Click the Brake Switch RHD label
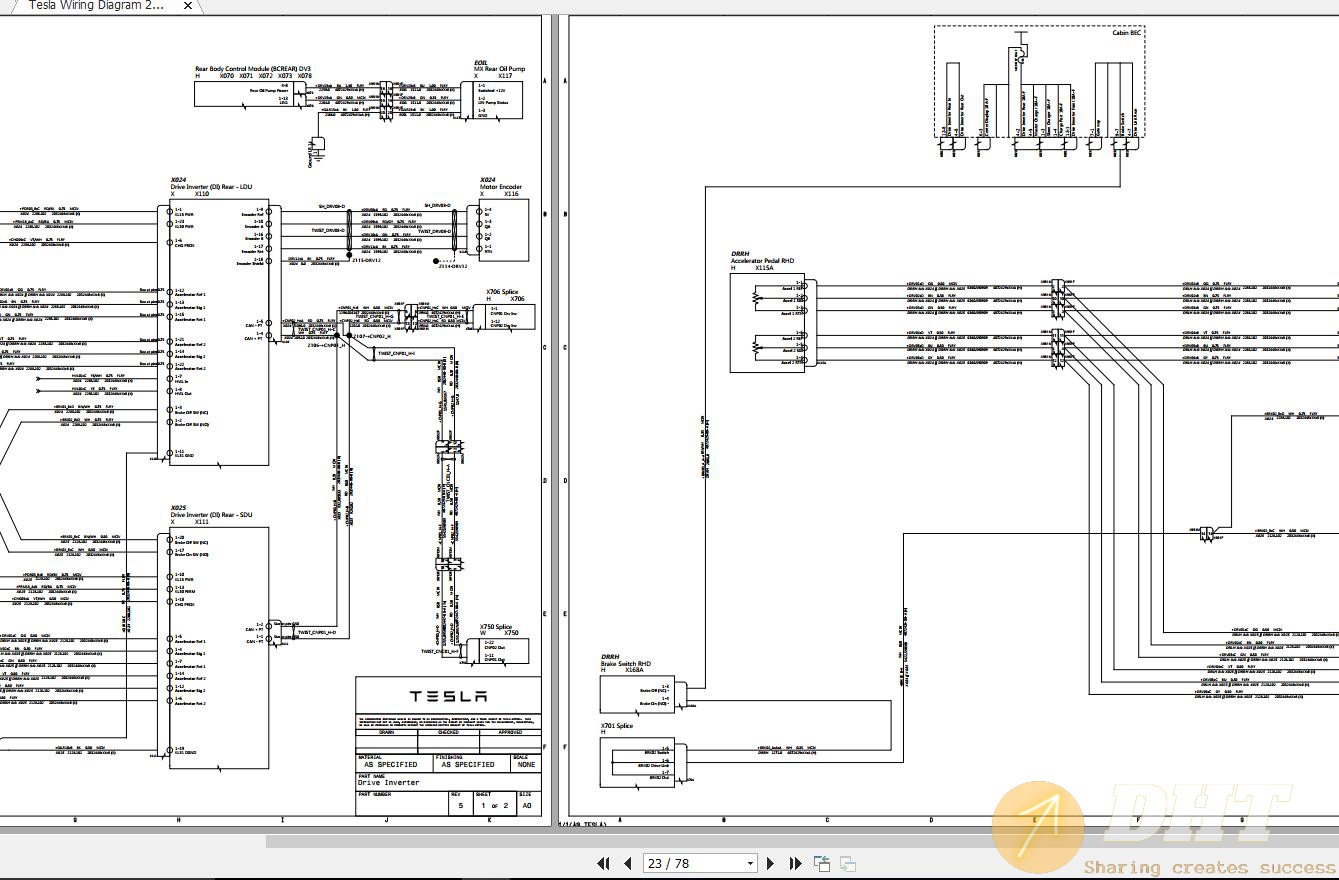1339x880 pixels. coord(626,664)
